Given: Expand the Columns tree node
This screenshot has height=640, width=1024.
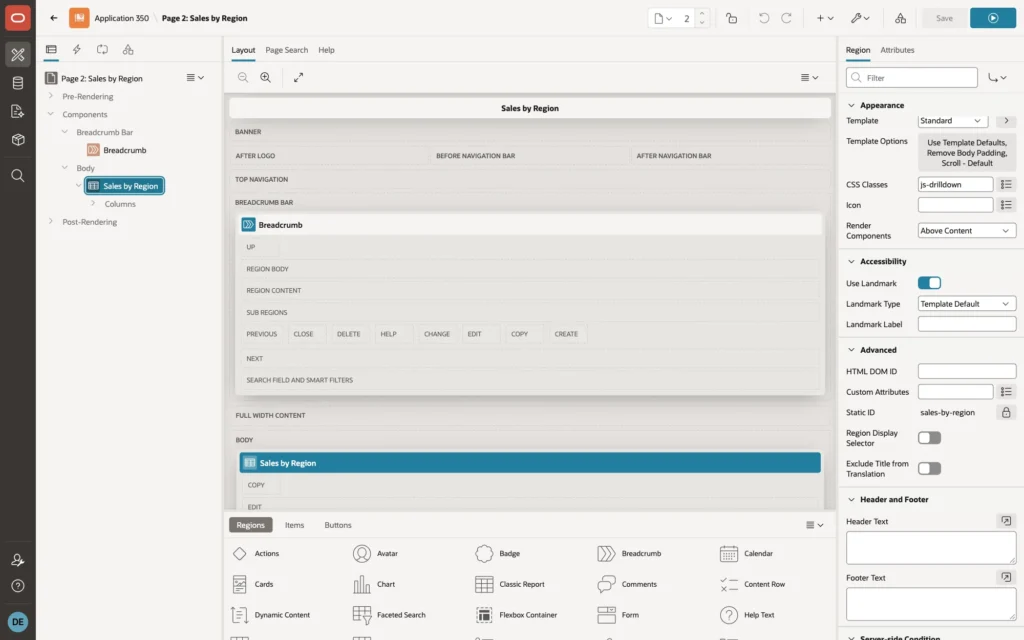Looking at the screenshot, I should point(93,204).
